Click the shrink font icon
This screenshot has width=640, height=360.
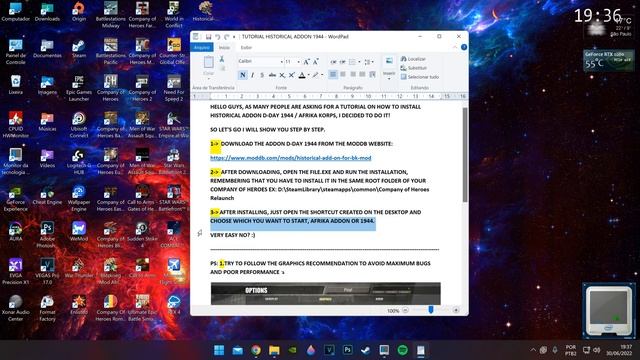coord(316,62)
